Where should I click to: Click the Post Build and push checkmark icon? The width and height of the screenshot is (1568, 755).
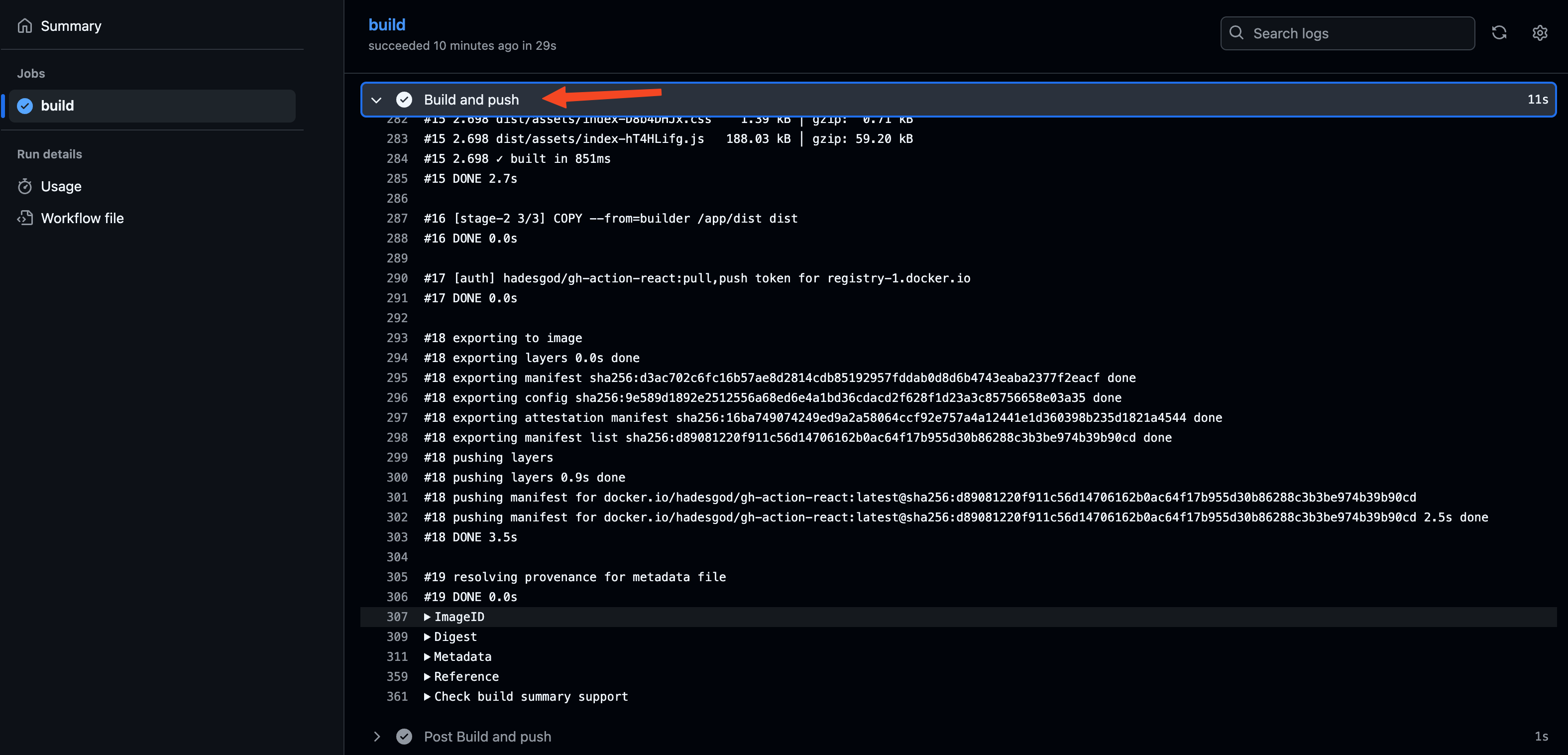pyautogui.click(x=404, y=736)
